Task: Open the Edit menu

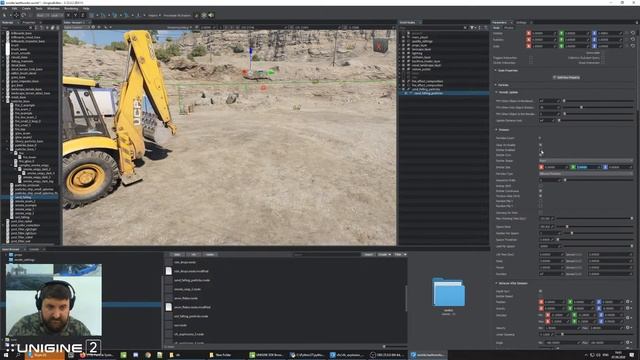Action: point(15,9)
